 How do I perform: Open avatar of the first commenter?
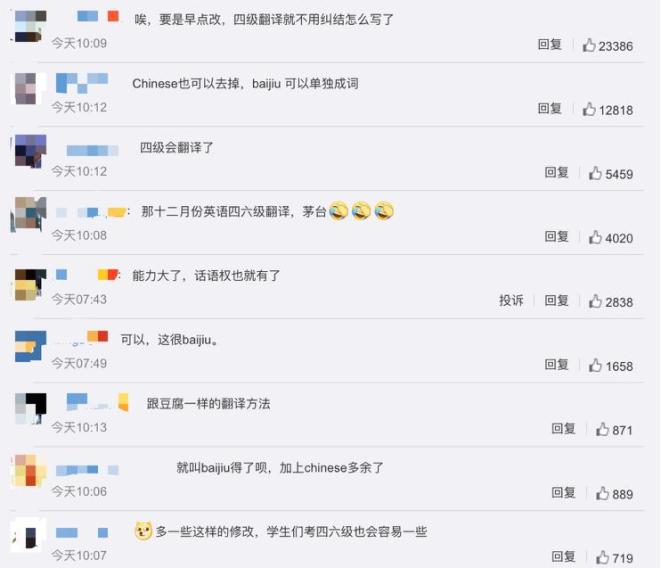point(30,26)
